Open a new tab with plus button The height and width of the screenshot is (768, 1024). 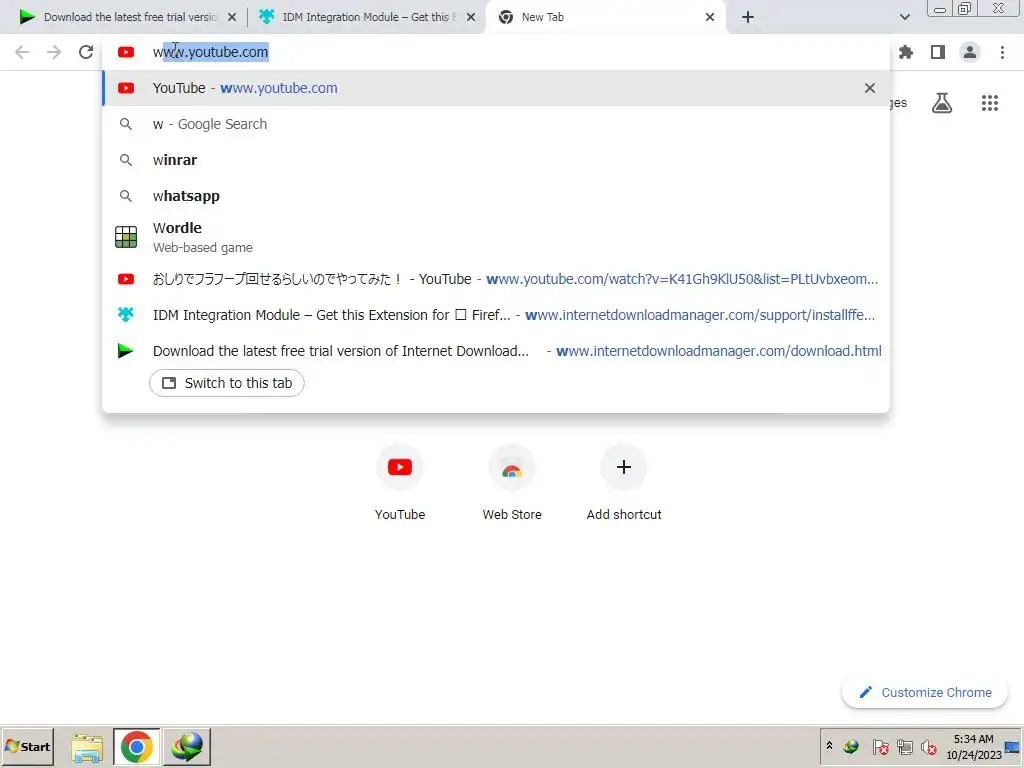coord(748,18)
